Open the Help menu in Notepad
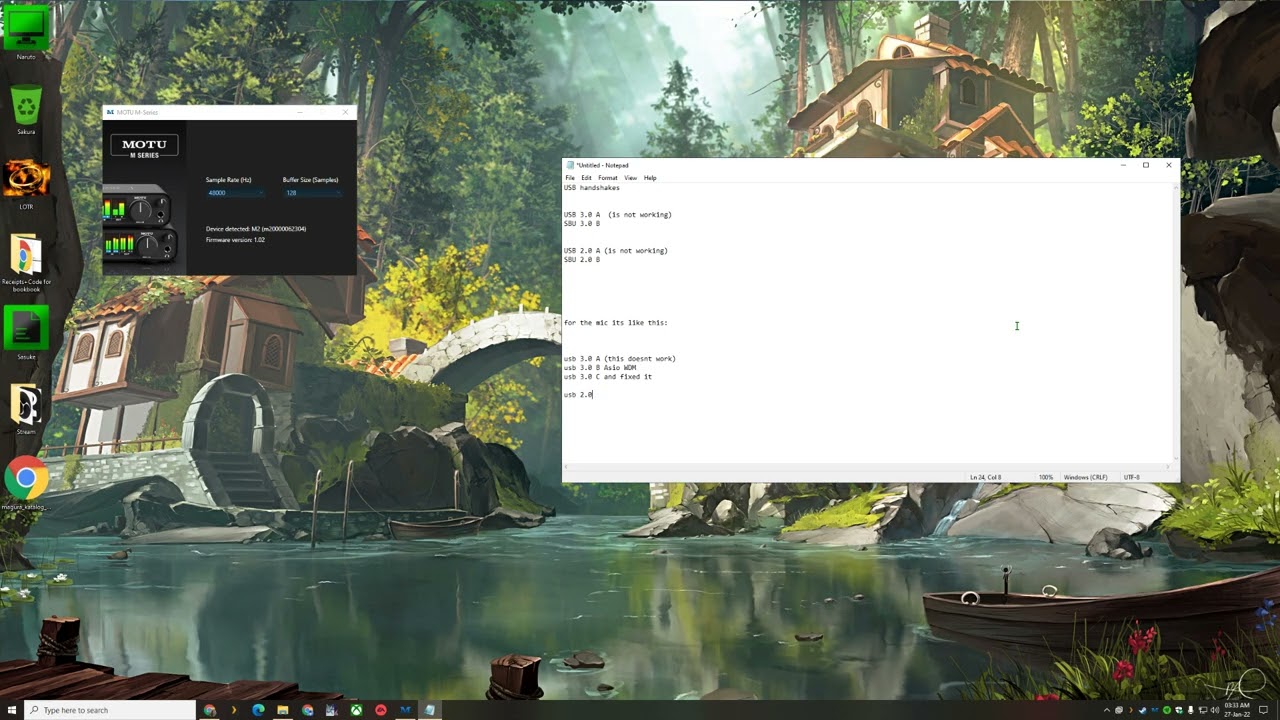This screenshot has height=720, width=1280. (650, 178)
